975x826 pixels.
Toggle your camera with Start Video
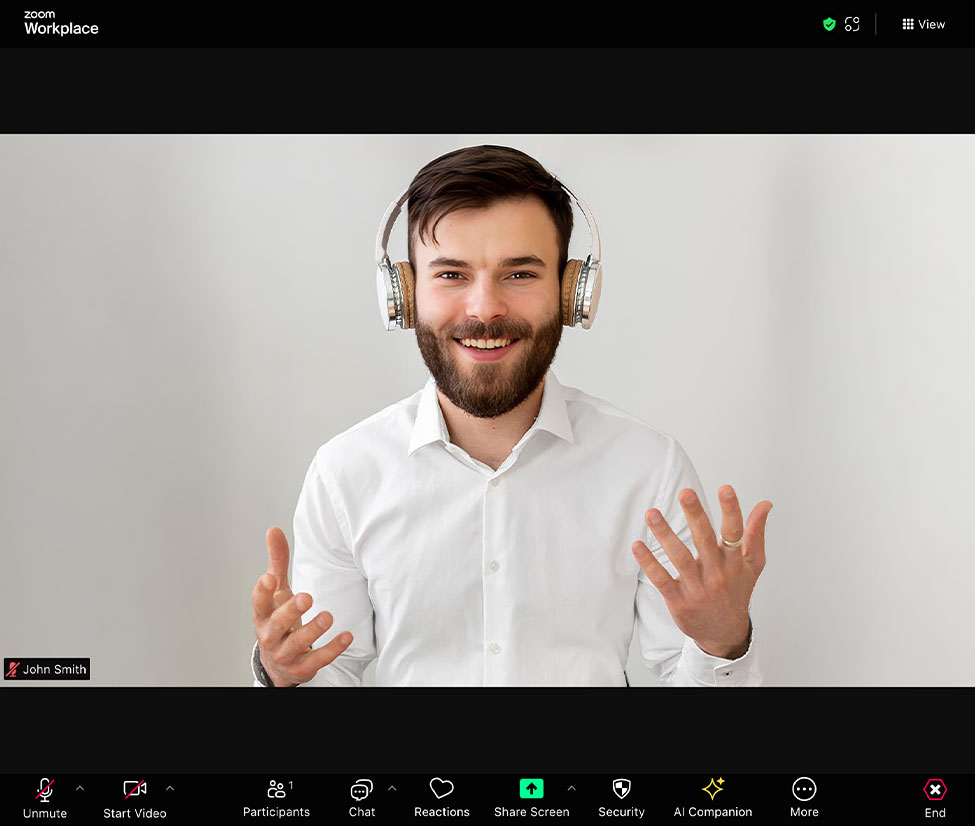[x=134, y=797]
